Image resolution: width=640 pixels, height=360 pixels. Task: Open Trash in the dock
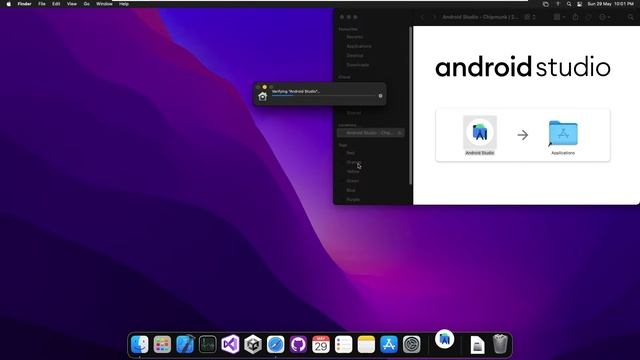click(x=500, y=344)
